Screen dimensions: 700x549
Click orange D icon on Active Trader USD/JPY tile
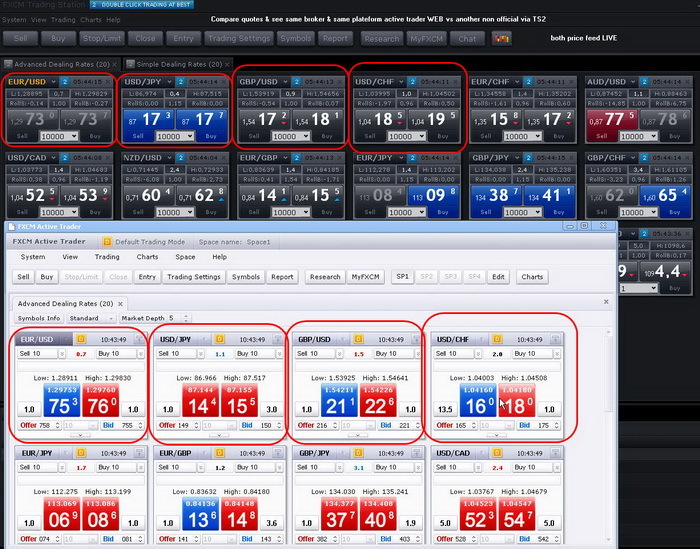coord(220,339)
